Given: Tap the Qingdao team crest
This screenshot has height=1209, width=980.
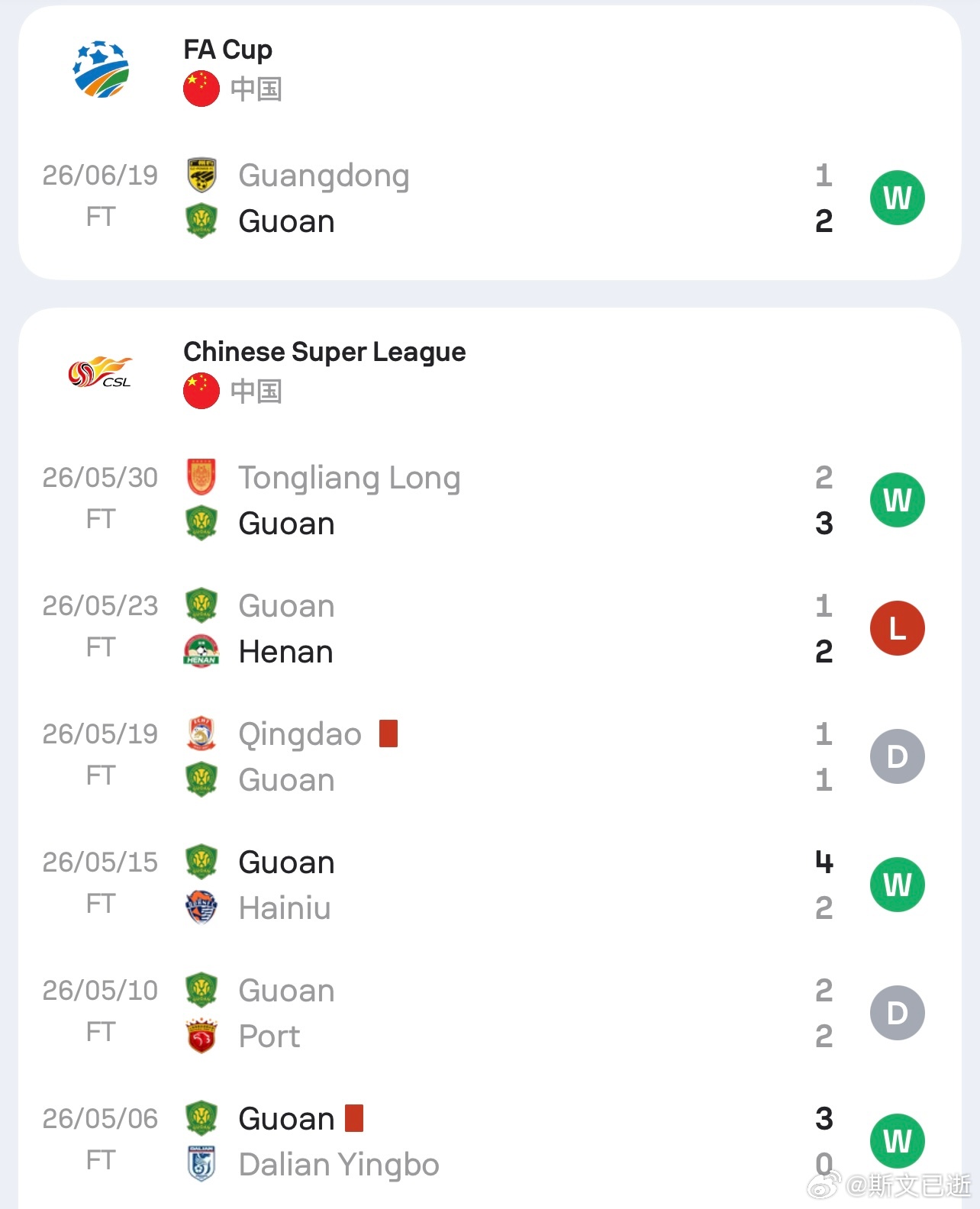Looking at the screenshot, I should click(201, 733).
